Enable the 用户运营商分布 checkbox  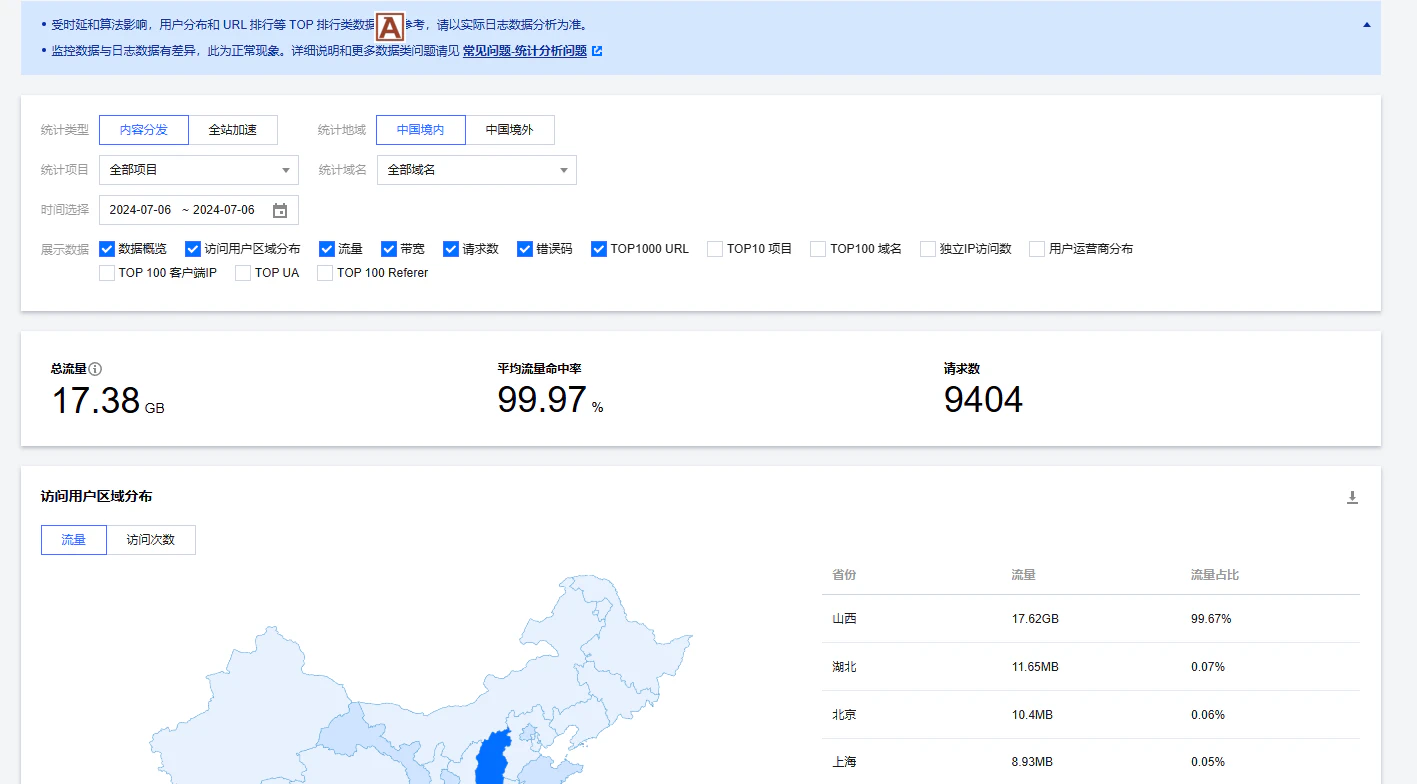[x=1036, y=248]
